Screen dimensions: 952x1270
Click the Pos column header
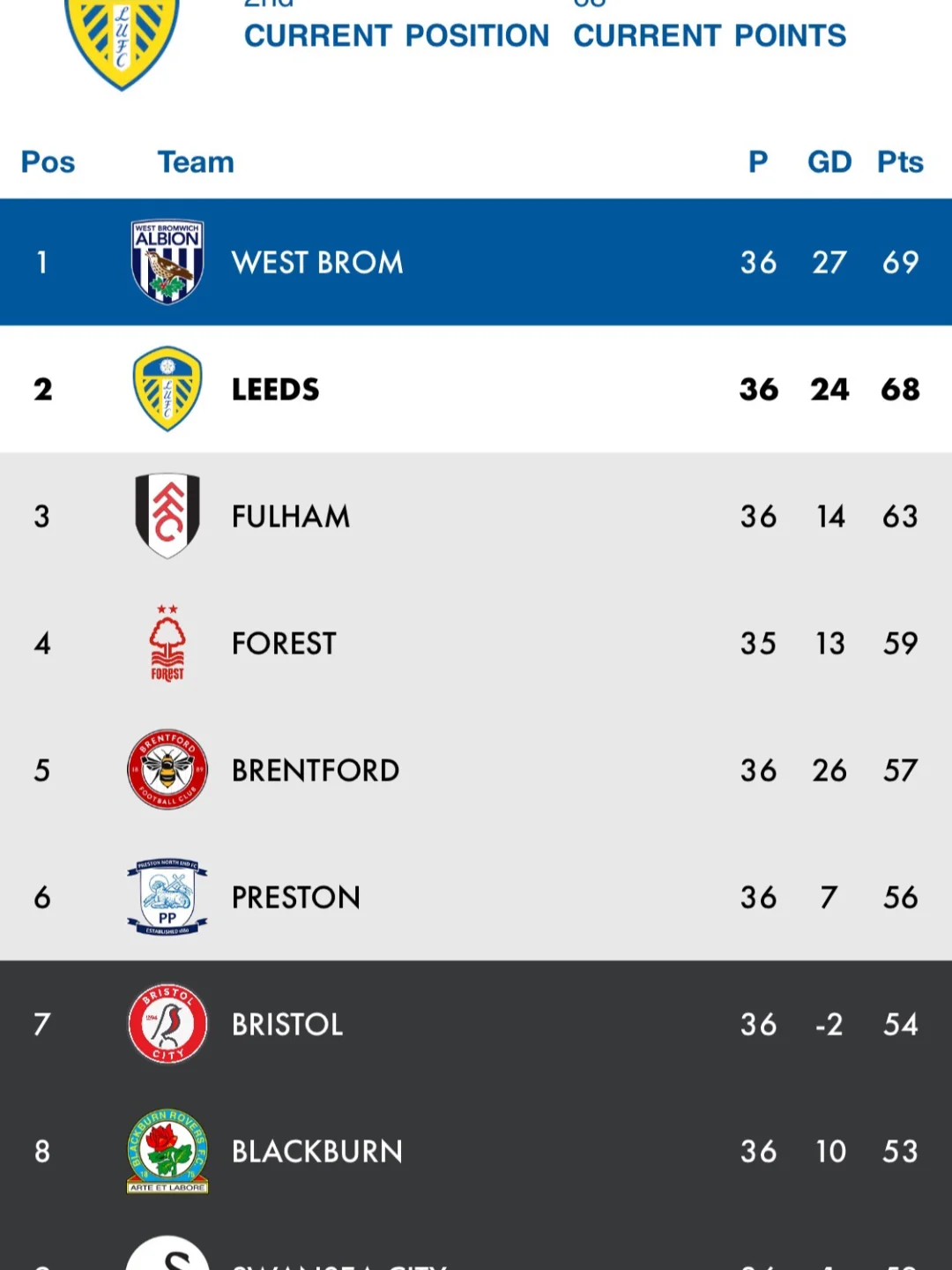tap(48, 162)
